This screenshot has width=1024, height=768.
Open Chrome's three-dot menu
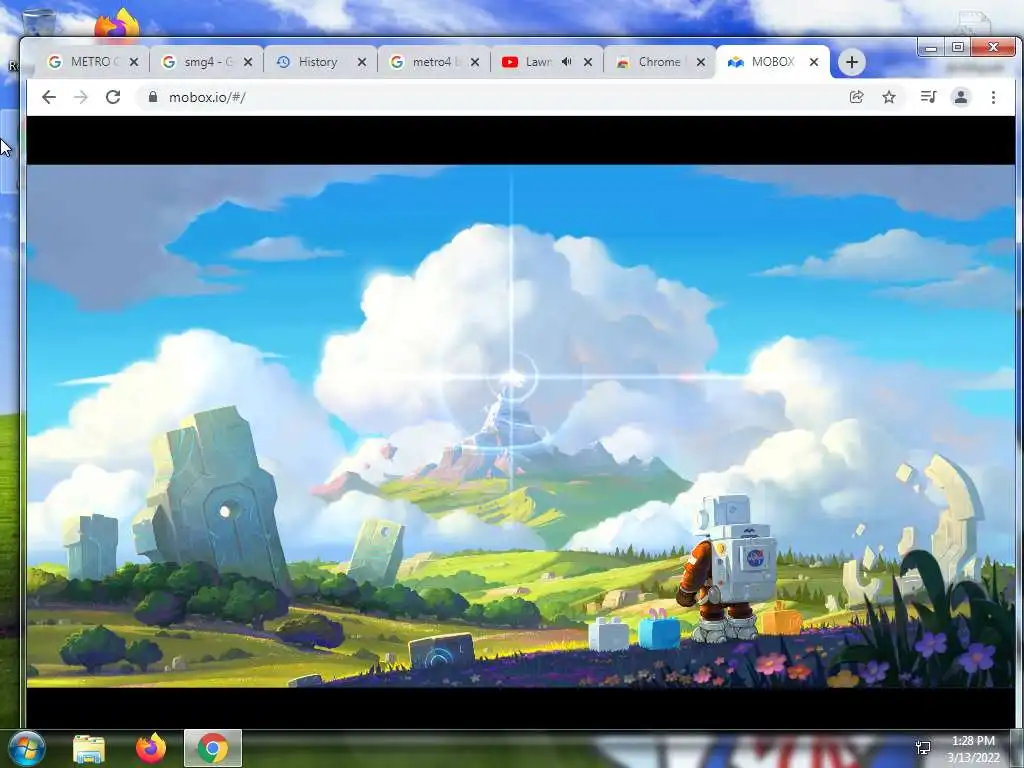click(x=993, y=97)
